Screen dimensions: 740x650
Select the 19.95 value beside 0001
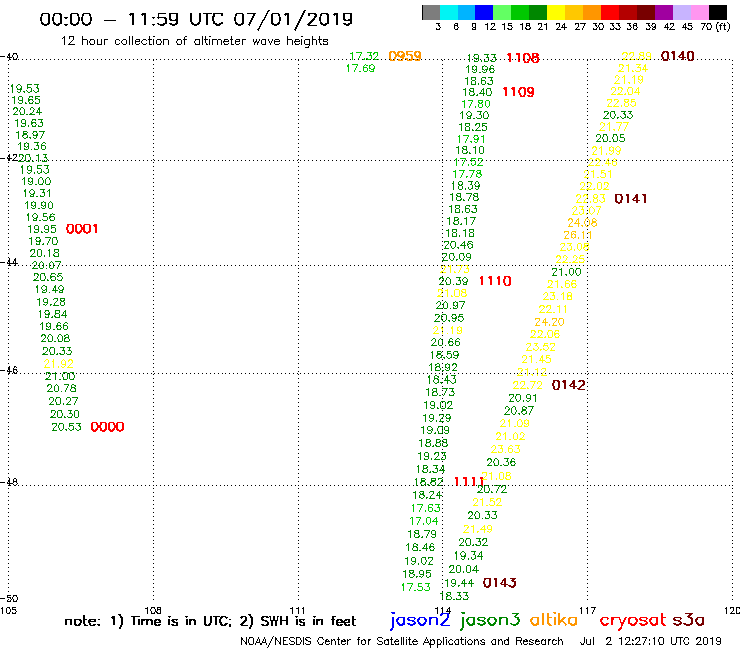pyautogui.click(x=42, y=229)
